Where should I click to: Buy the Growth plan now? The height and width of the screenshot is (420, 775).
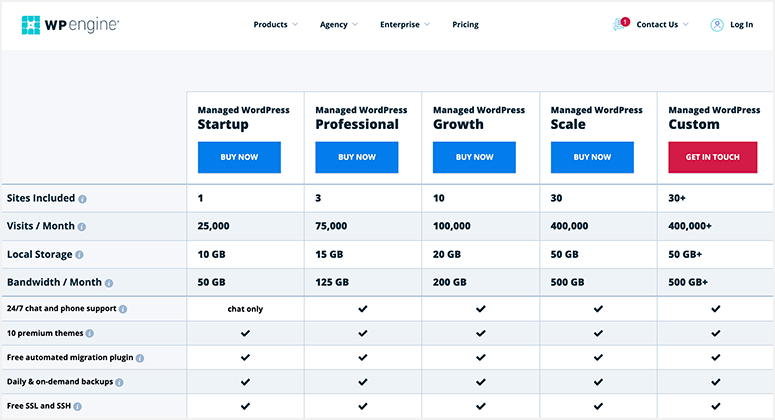(x=474, y=157)
